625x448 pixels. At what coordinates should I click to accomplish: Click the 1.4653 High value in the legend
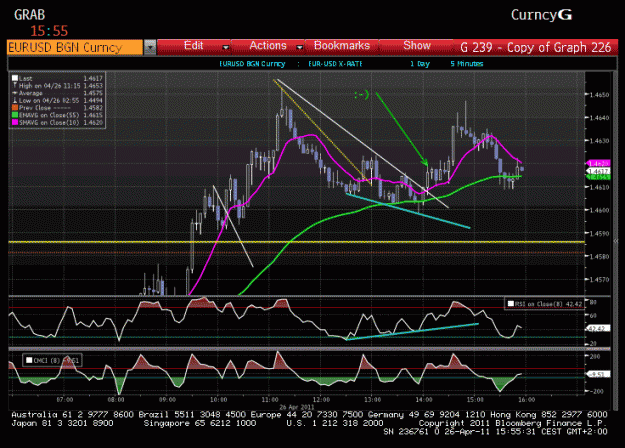pos(93,86)
